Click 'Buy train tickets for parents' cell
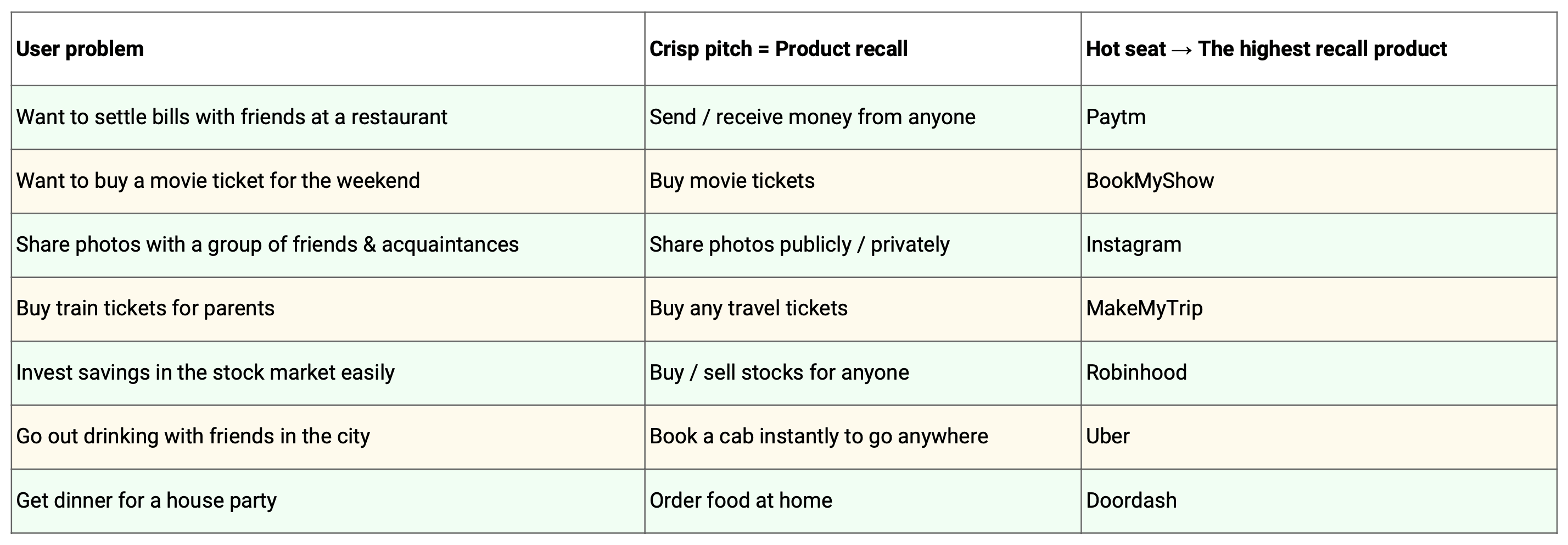 328,309
